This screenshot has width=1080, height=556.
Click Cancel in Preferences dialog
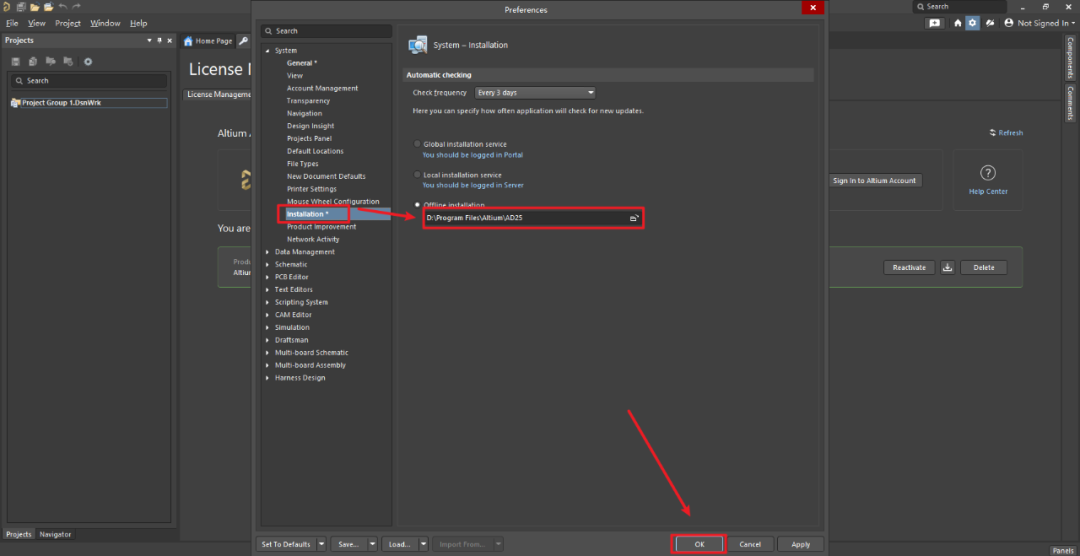click(750, 544)
